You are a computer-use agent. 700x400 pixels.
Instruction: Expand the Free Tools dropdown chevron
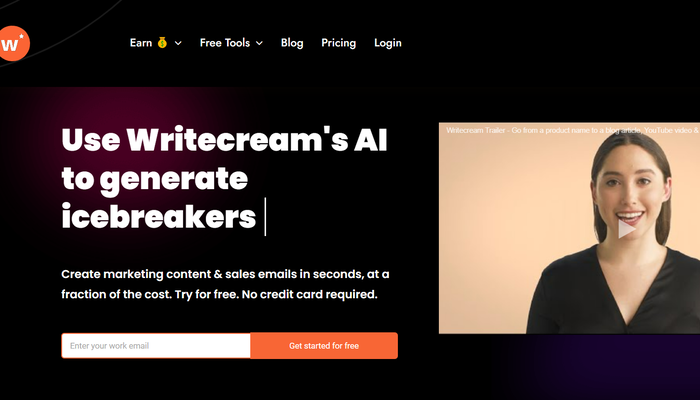[259, 43]
